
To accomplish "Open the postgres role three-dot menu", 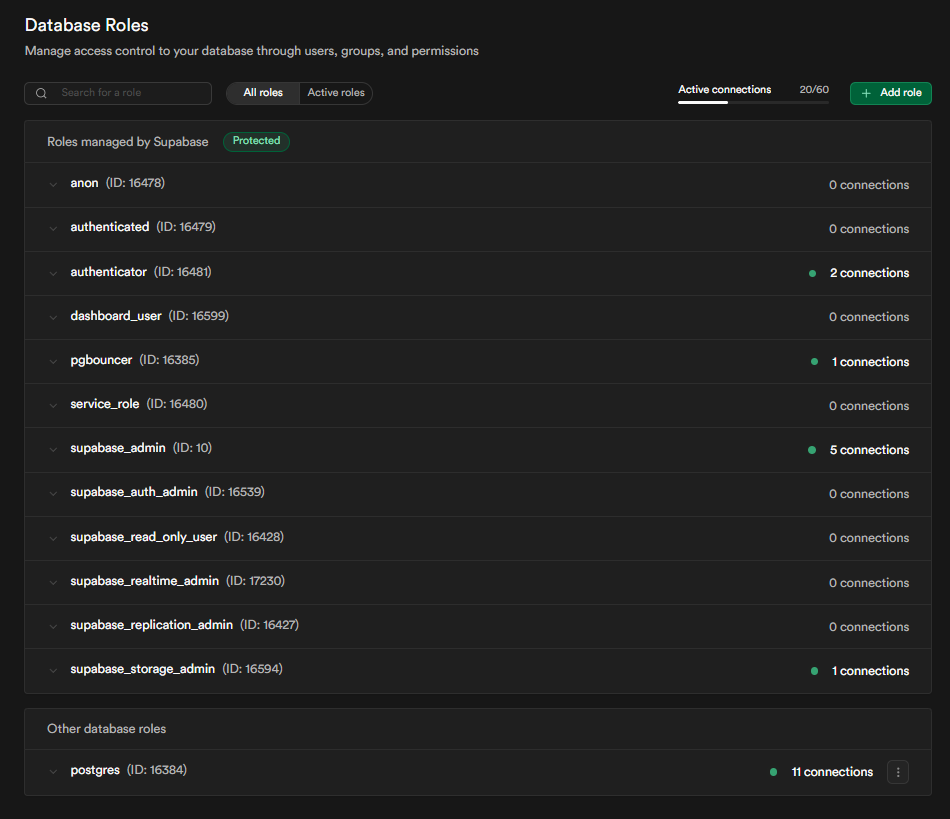I will (898, 772).
